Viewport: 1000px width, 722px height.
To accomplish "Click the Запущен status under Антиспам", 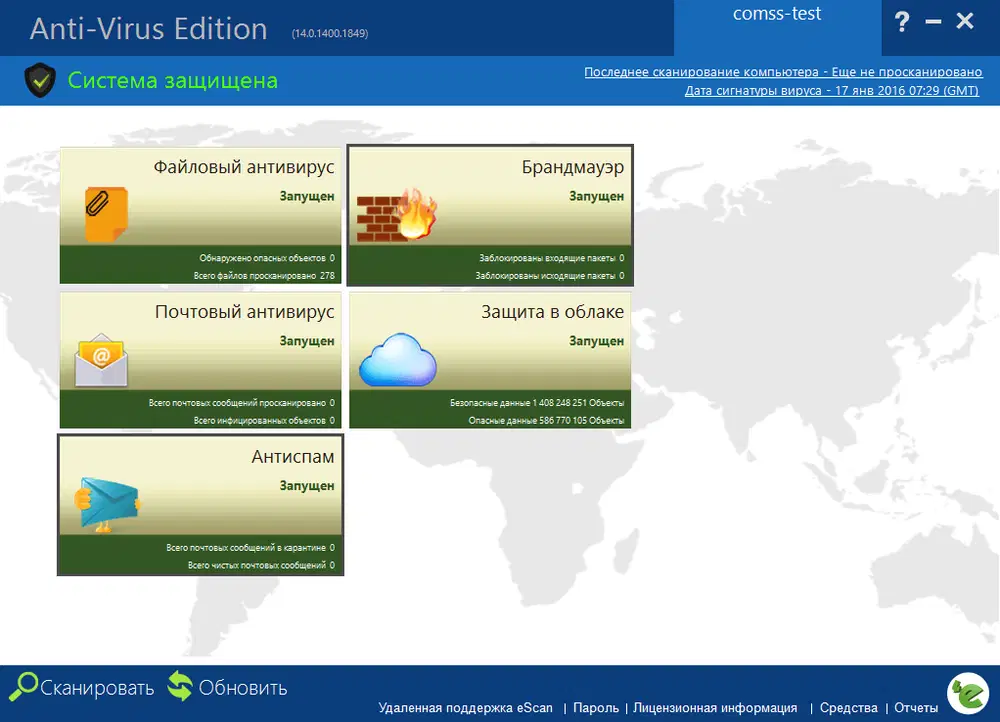I will coord(307,486).
